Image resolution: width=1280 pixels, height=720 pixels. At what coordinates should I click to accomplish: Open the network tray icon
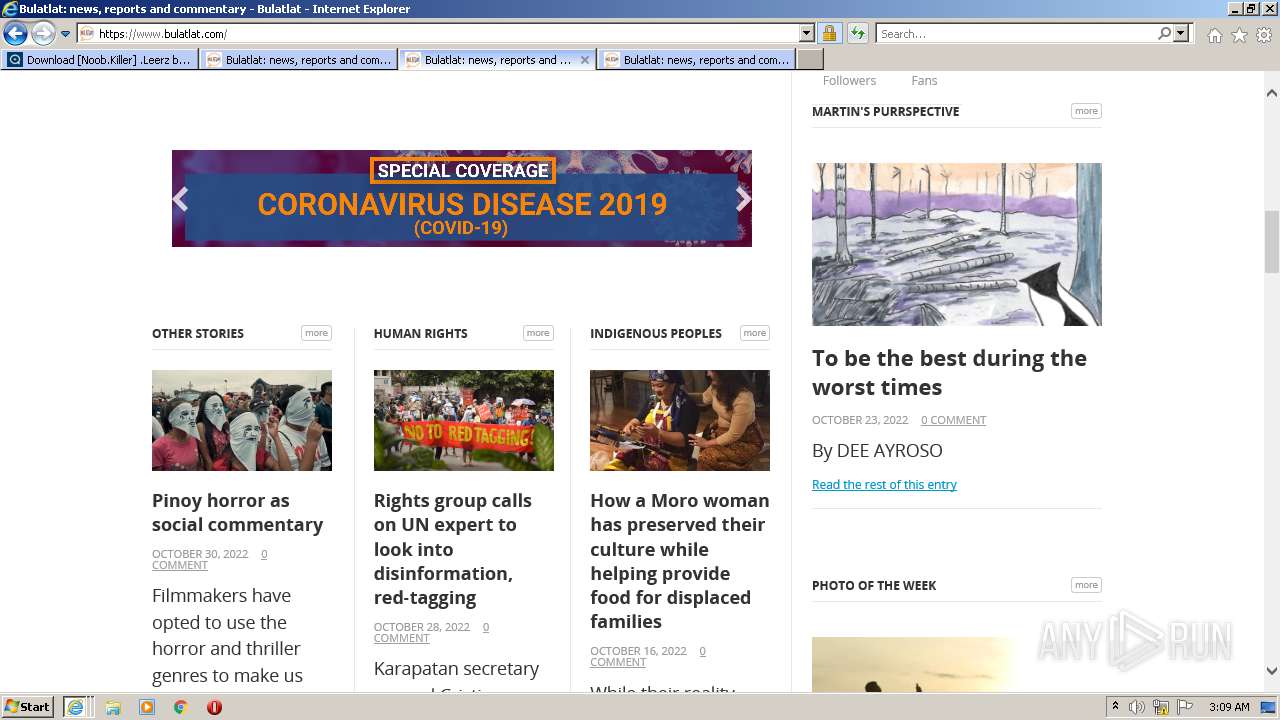pyautogui.click(x=1161, y=707)
